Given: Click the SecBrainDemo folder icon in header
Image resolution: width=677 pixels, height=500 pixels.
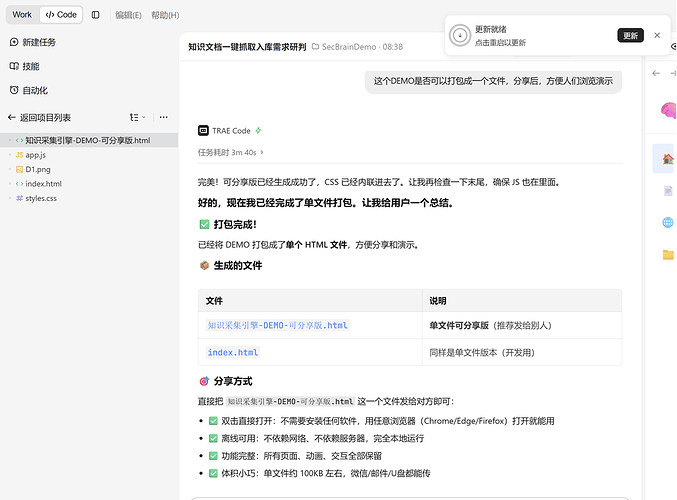Looking at the screenshot, I should (316, 46).
